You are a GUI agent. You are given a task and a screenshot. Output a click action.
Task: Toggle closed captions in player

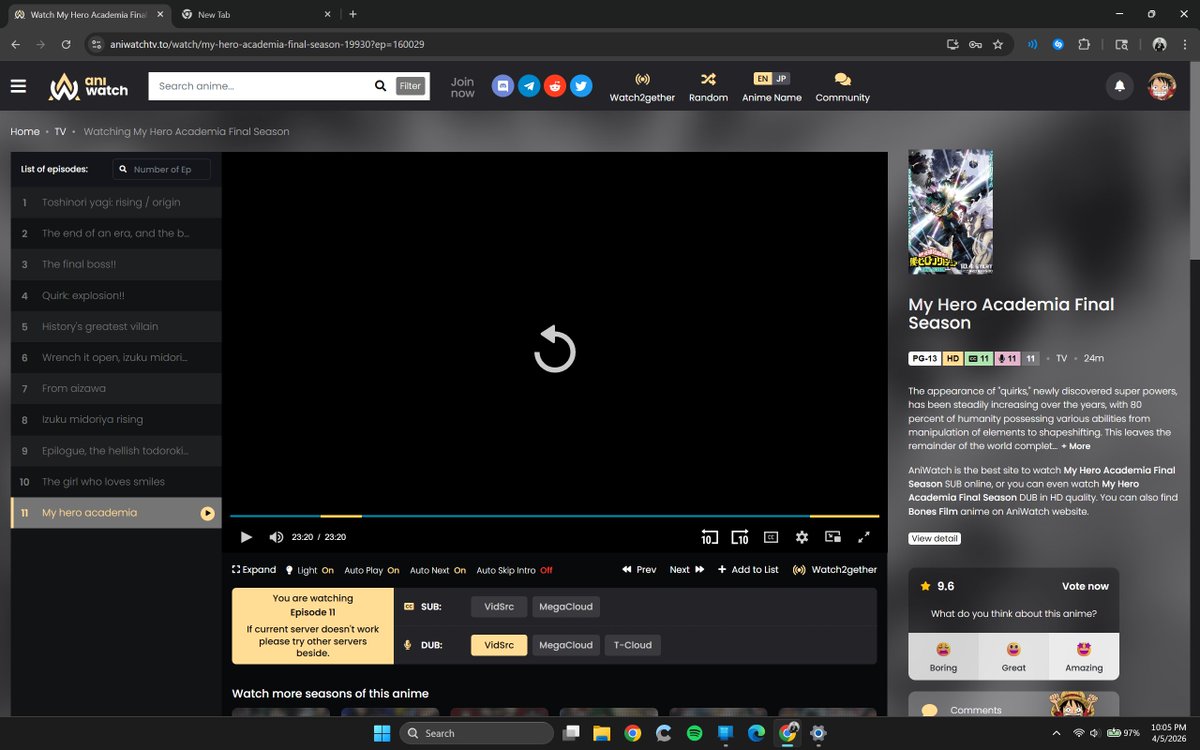click(771, 537)
